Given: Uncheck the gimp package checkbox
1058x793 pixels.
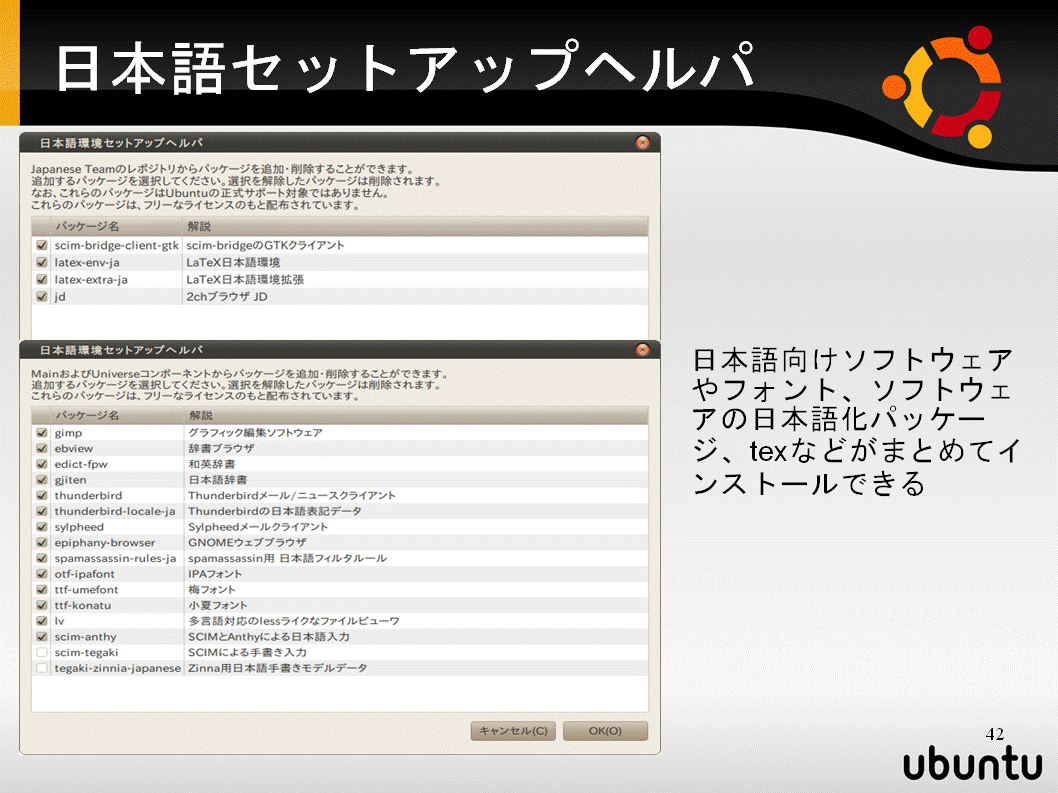Looking at the screenshot, I should tap(42, 433).
